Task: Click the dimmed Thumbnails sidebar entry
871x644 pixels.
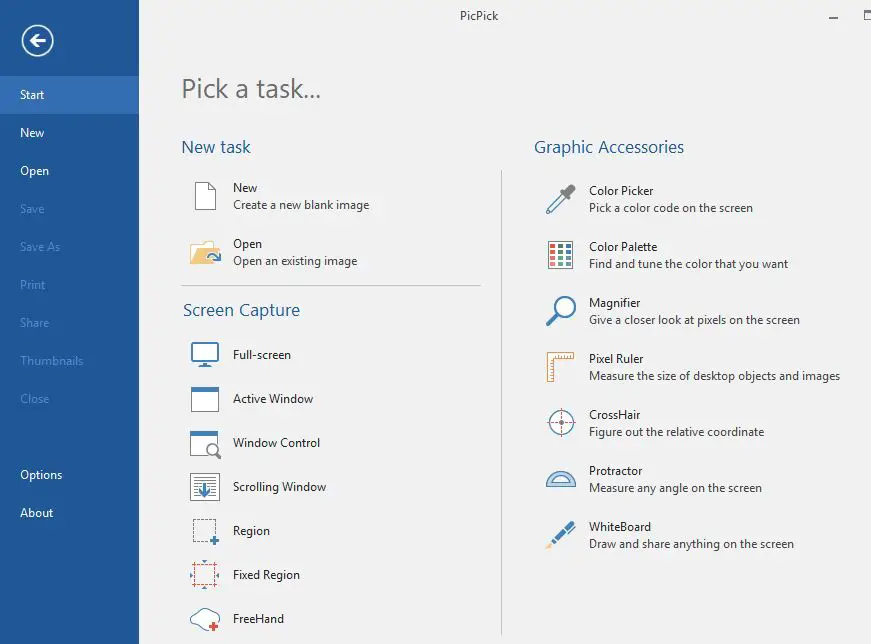Action: [69, 361]
